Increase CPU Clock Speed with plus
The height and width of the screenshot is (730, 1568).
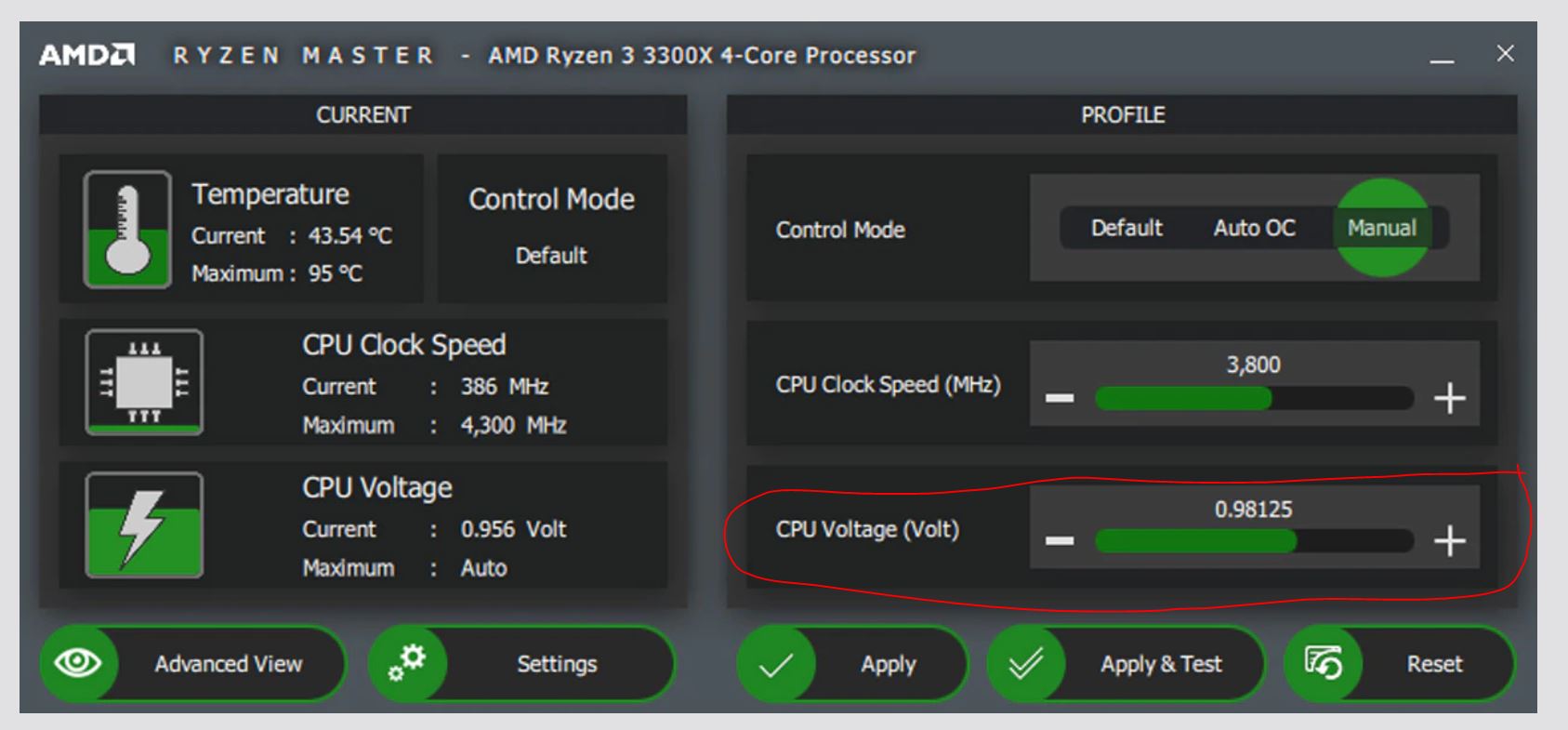click(1449, 399)
